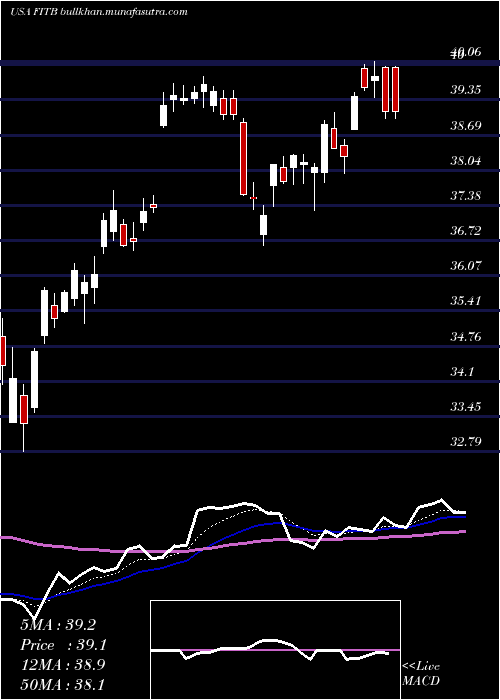Click the 38.69 price axis label
The width and height of the screenshot is (500, 700).
pyautogui.click(x=466, y=125)
